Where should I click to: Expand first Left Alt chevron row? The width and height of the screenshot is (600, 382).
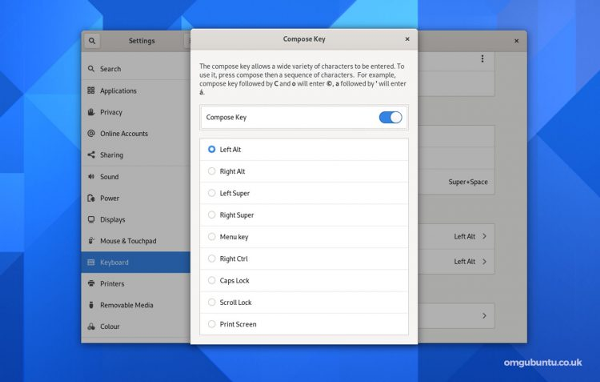tap(456, 236)
